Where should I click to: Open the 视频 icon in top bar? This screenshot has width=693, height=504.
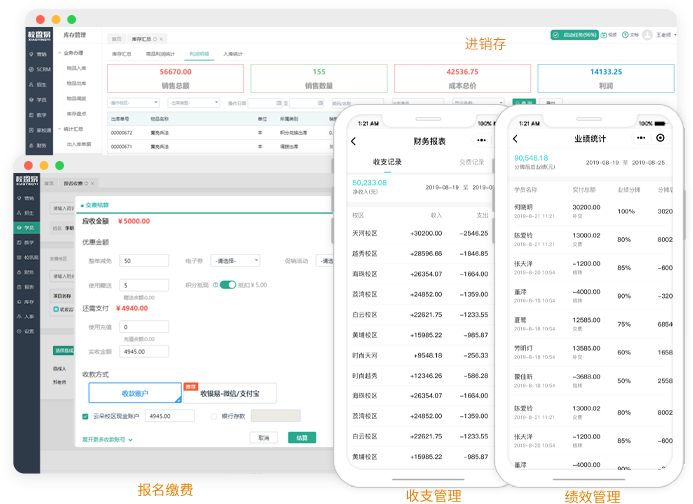(609, 35)
